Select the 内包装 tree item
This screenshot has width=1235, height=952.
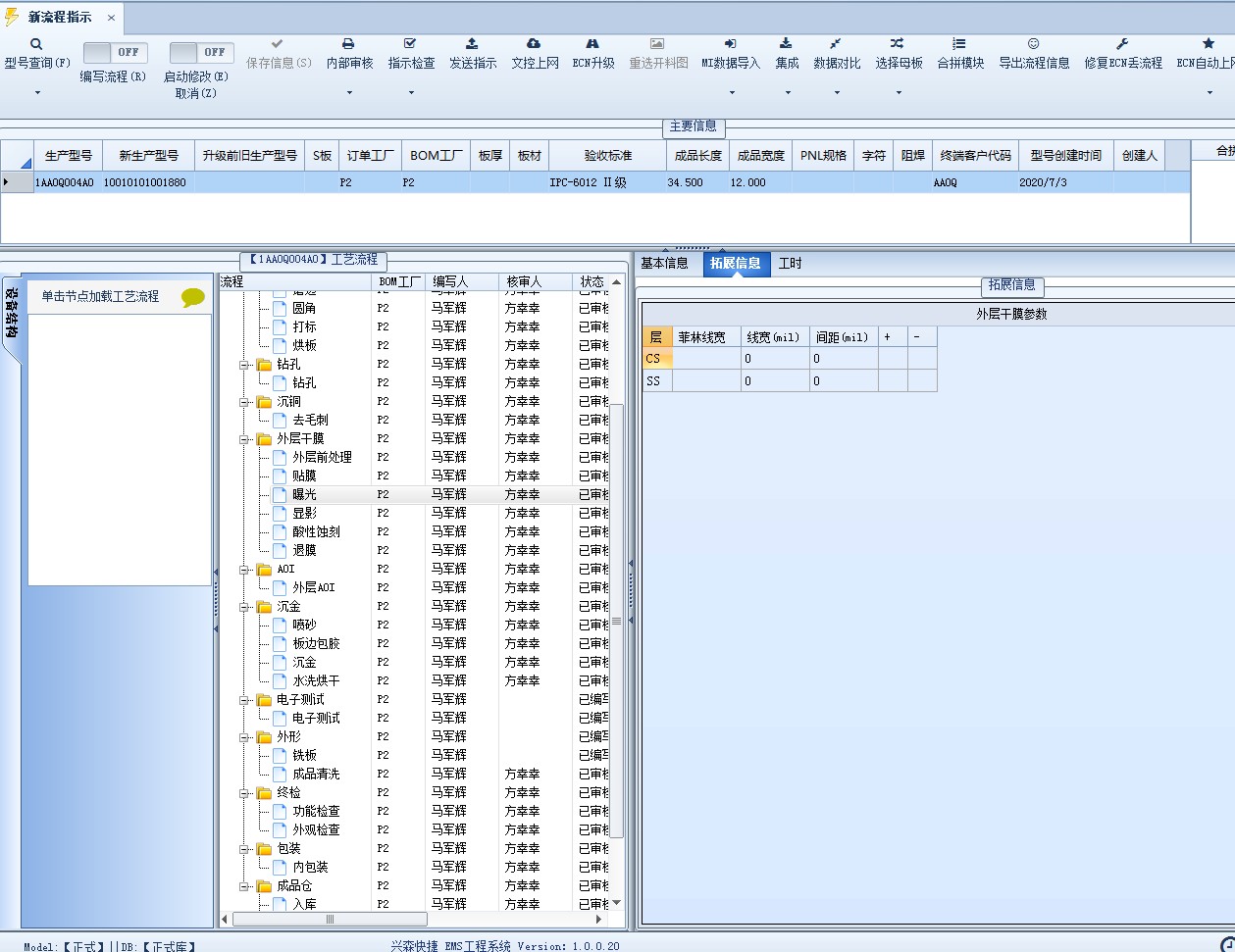[x=311, y=868]
